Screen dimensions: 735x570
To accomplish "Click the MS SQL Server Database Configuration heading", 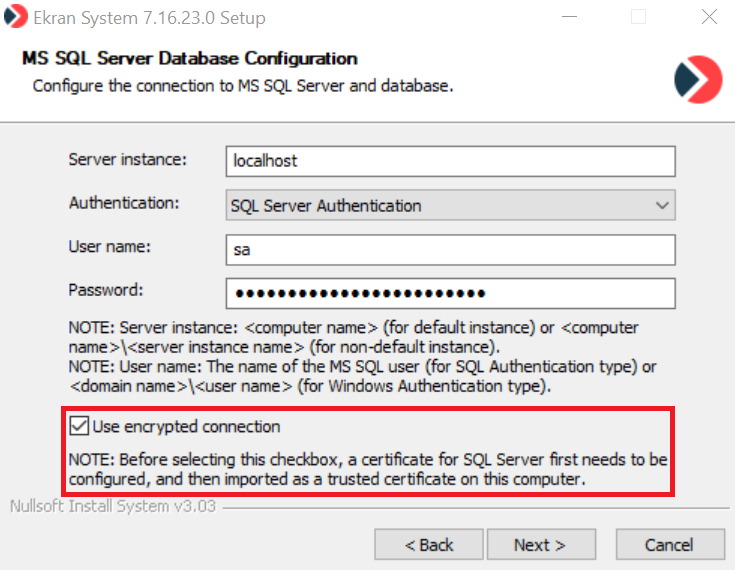I will (x=189, y=59).
